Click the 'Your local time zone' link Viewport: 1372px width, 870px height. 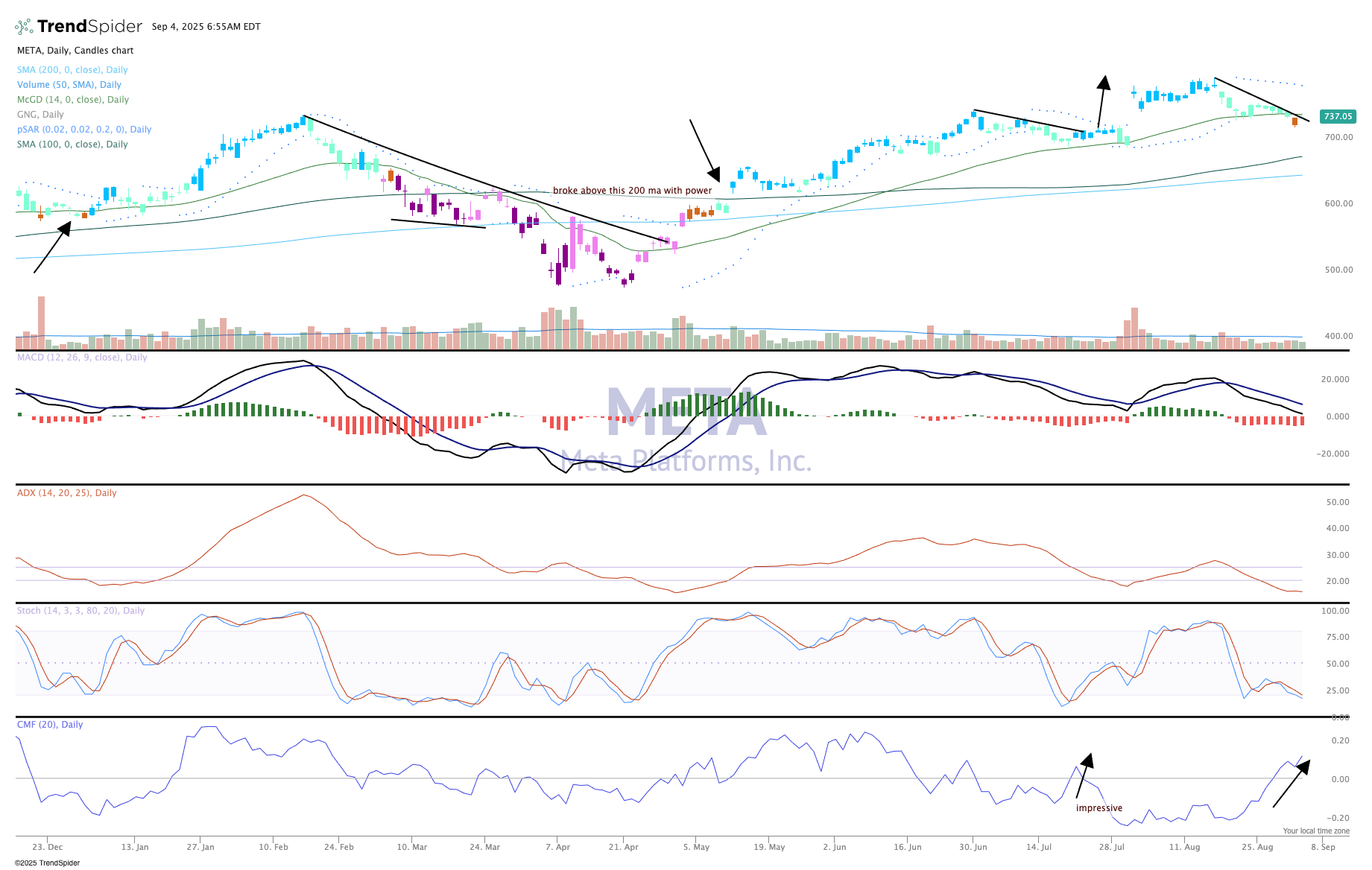pos(1315,831)
